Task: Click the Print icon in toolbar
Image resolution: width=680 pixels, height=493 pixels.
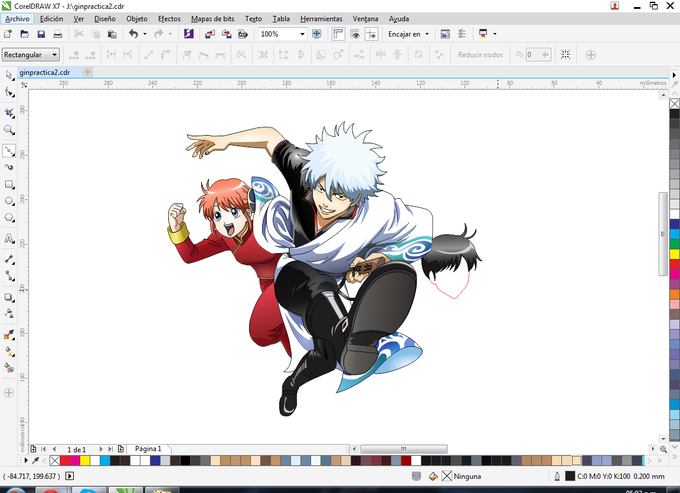Action: (x=57, y=34)
